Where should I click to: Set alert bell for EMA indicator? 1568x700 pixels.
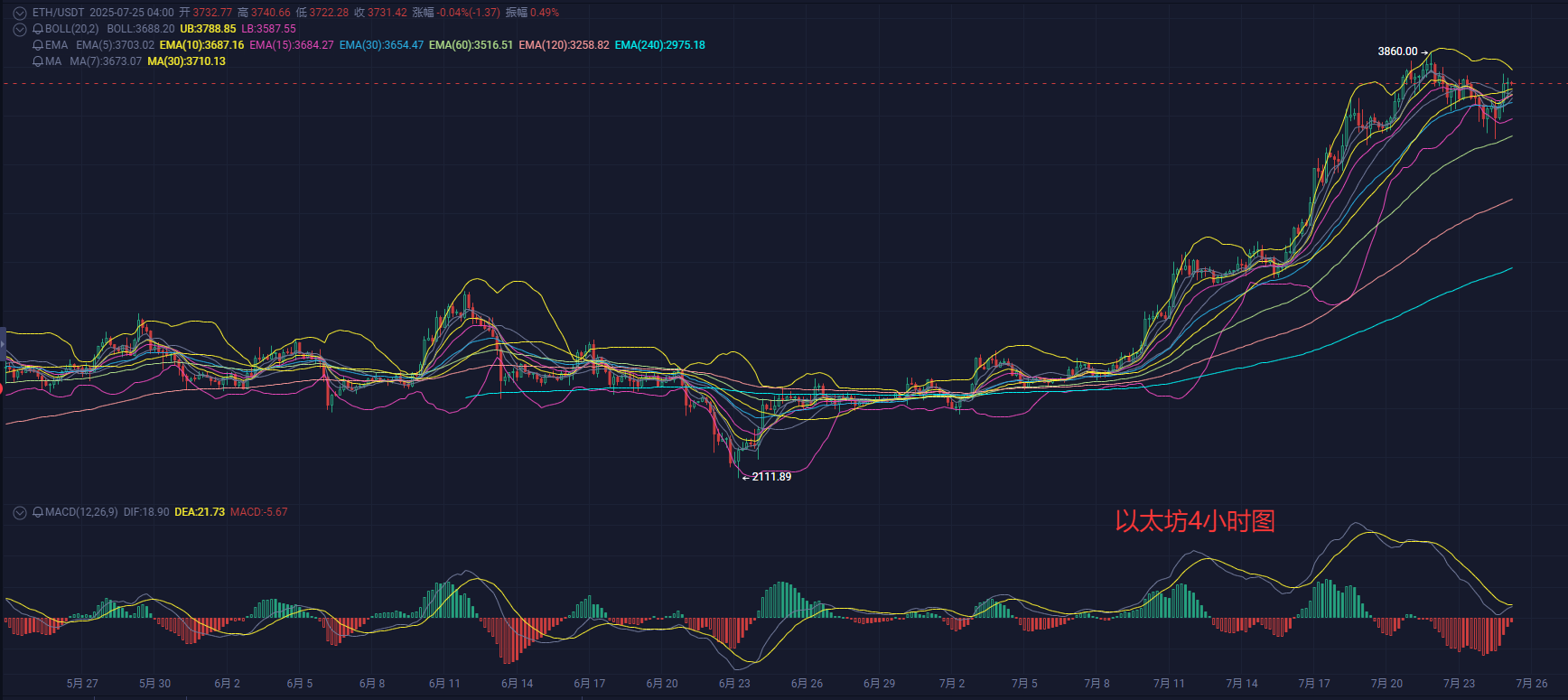(37, 45)
